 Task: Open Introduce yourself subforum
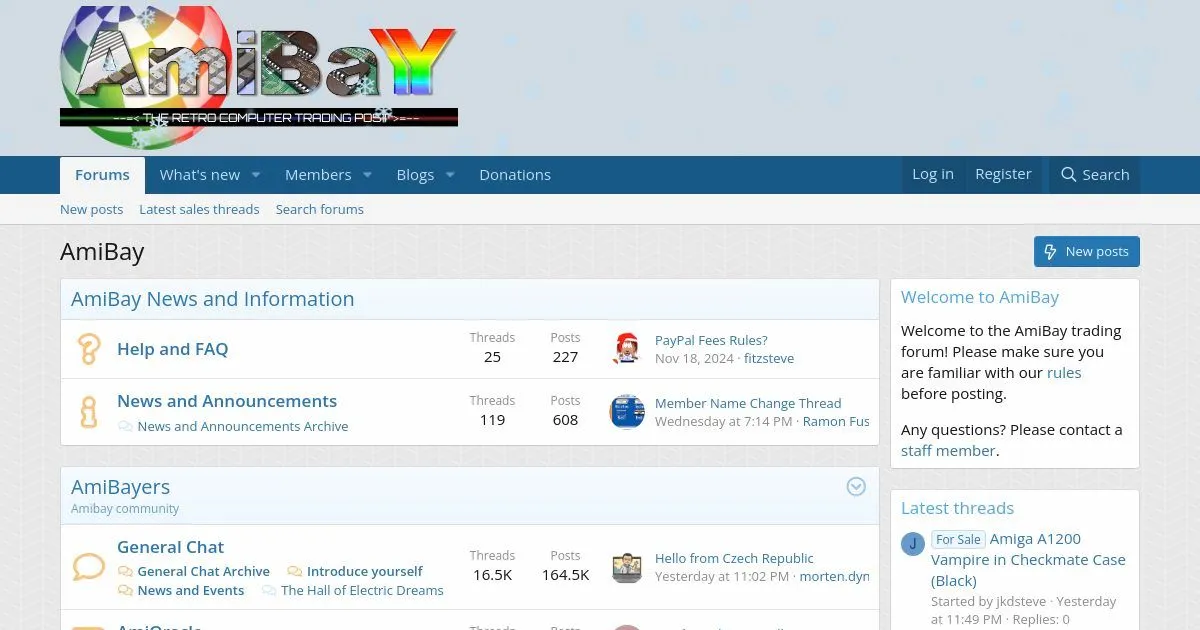[365, 571]
